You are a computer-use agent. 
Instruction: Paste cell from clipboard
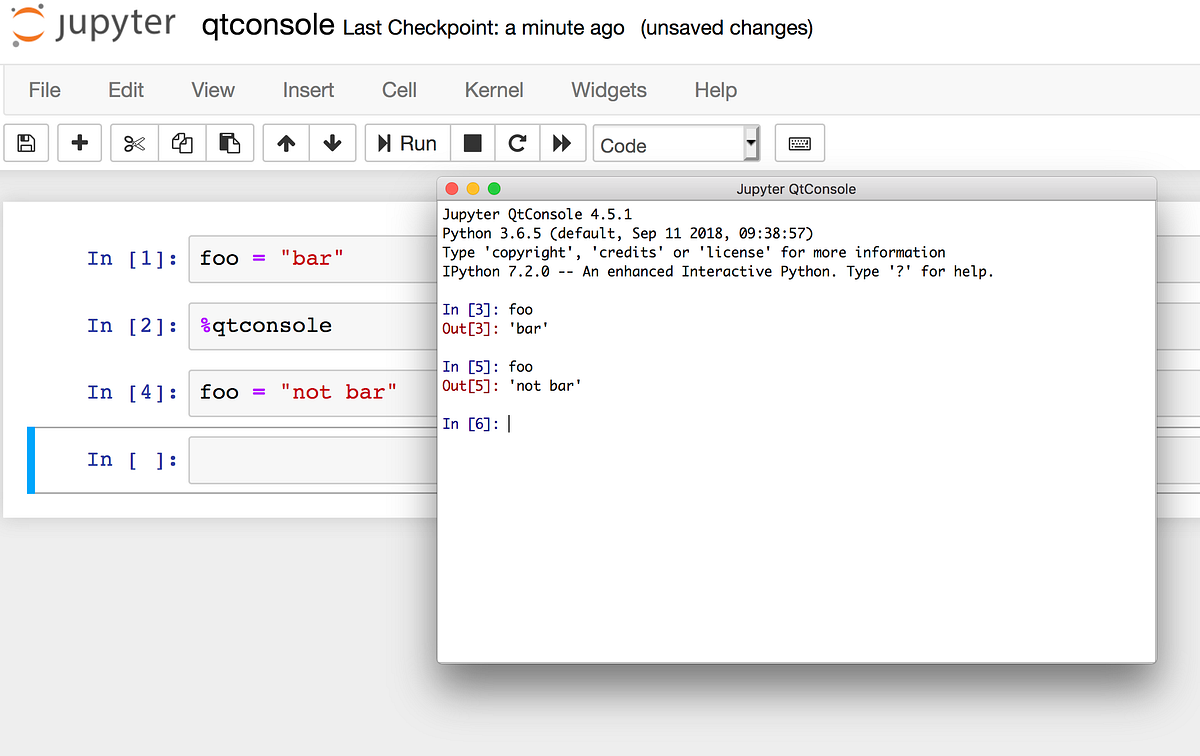(x=229, y=143)
